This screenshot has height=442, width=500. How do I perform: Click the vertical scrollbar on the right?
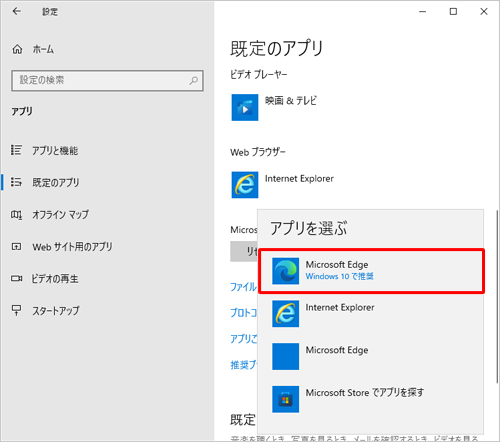click(497, 297)
